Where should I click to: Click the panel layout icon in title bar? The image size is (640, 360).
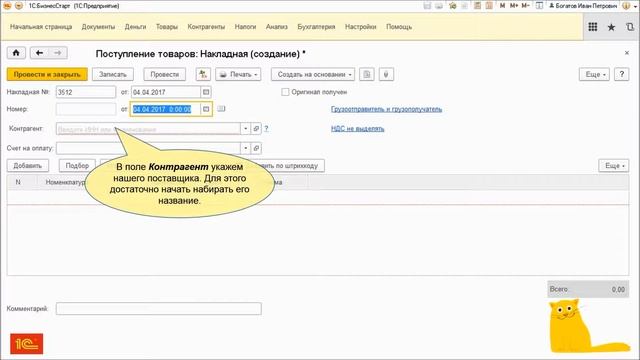click(x=539, y=6)
